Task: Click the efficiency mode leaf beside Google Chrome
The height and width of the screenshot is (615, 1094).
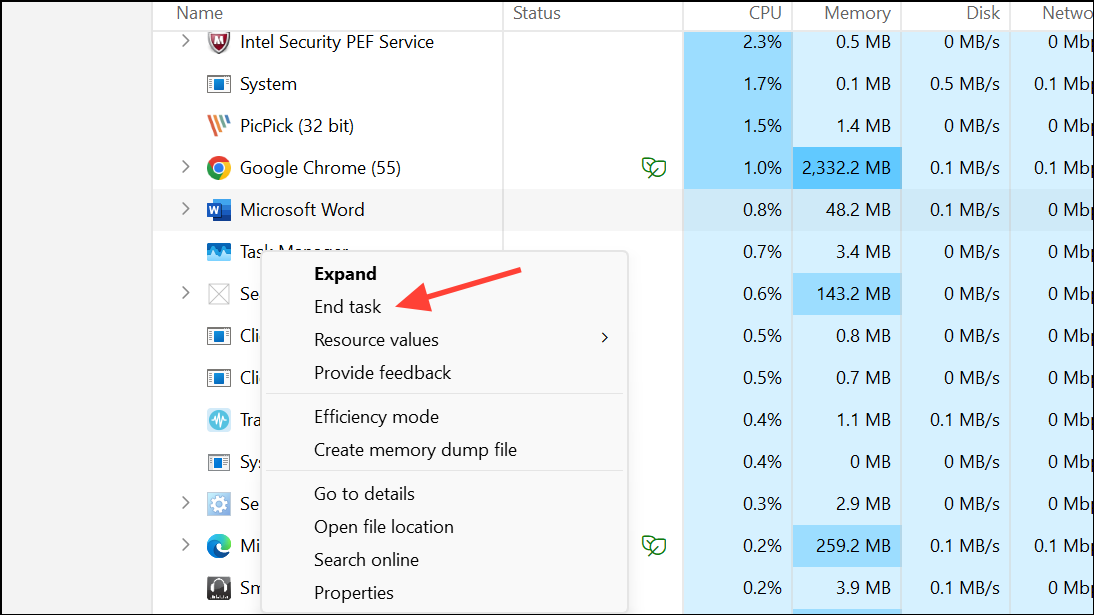Action: [x=654, y=167]
